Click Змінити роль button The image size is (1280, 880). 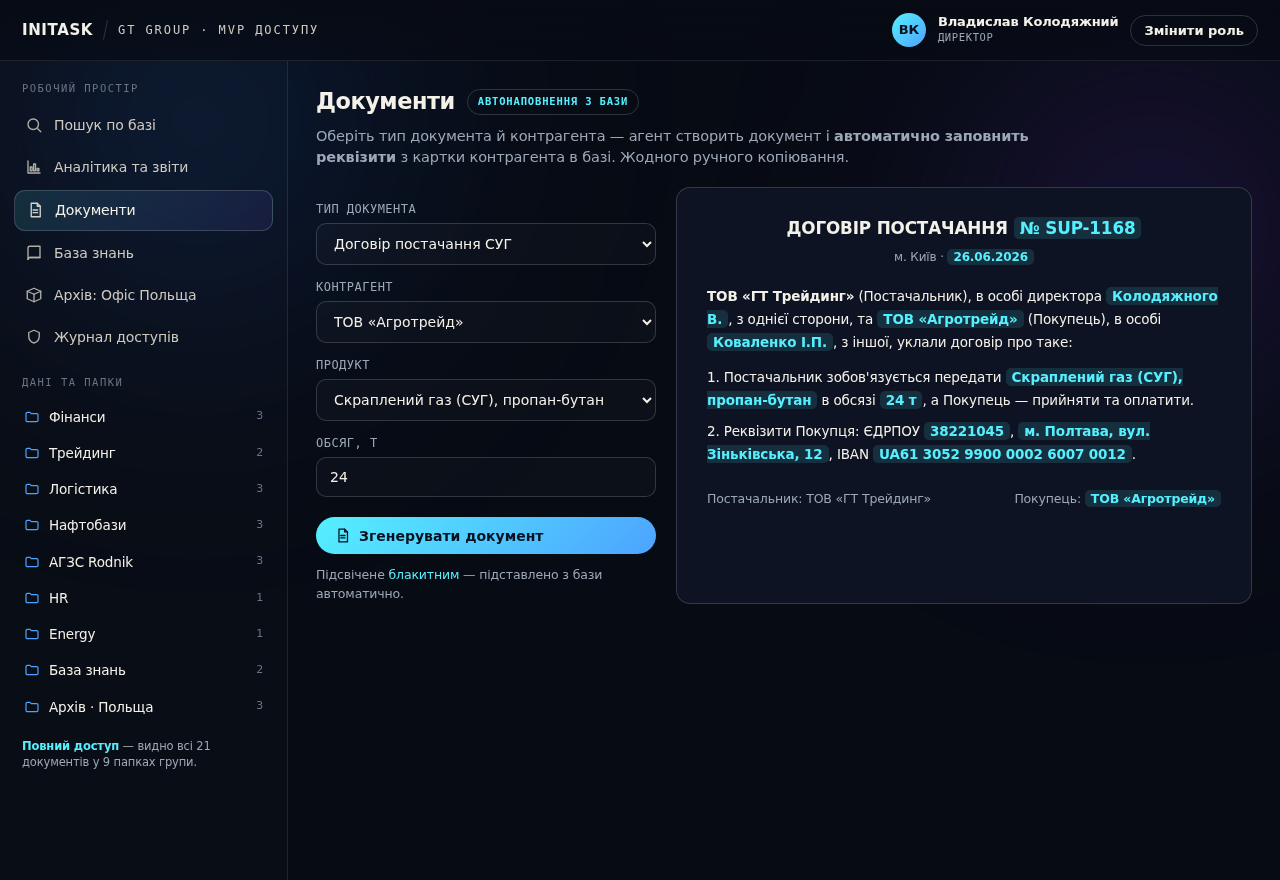pos(1194,30)
